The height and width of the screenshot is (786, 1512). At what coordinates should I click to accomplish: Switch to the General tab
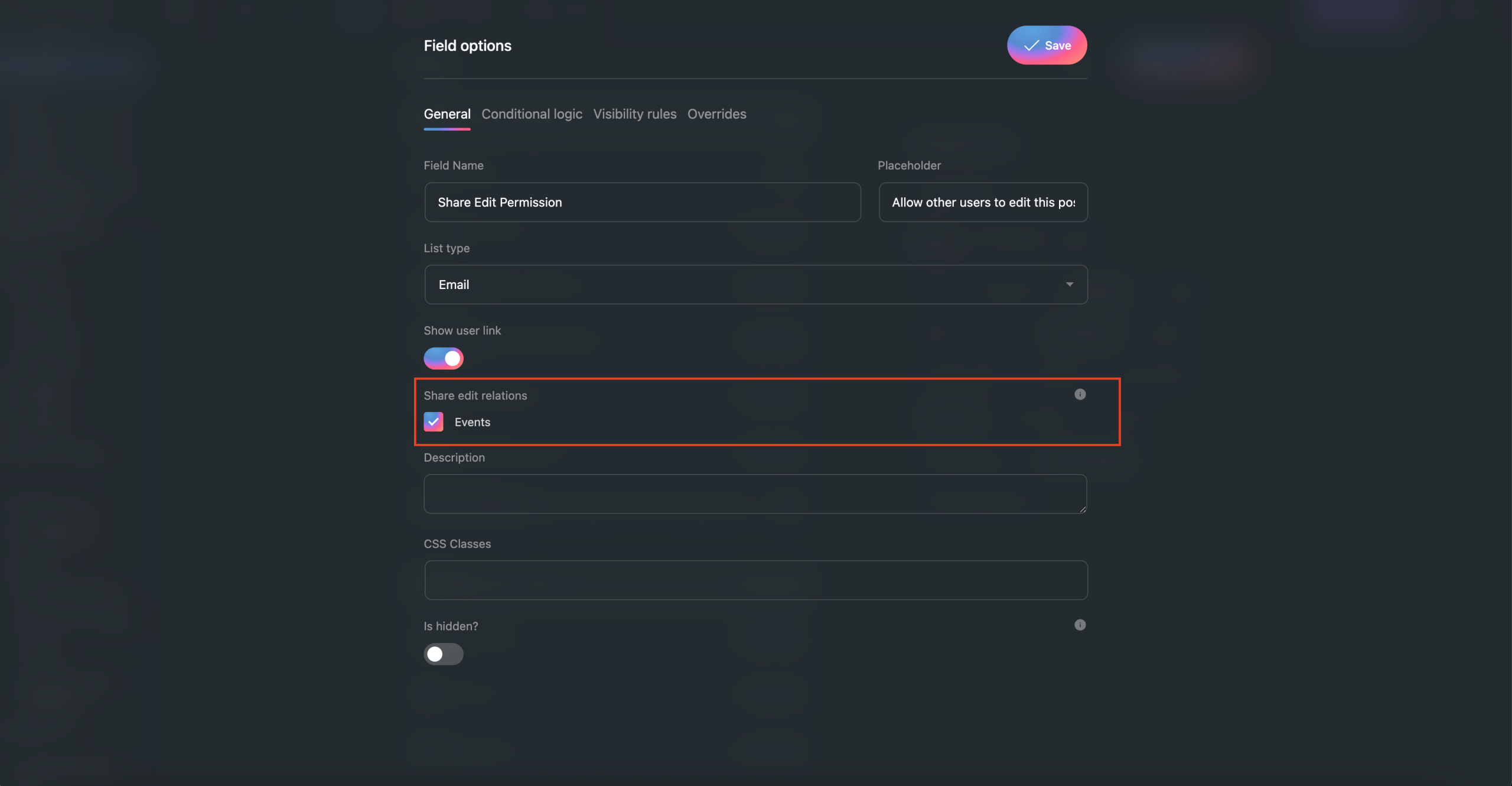point(447,114)
